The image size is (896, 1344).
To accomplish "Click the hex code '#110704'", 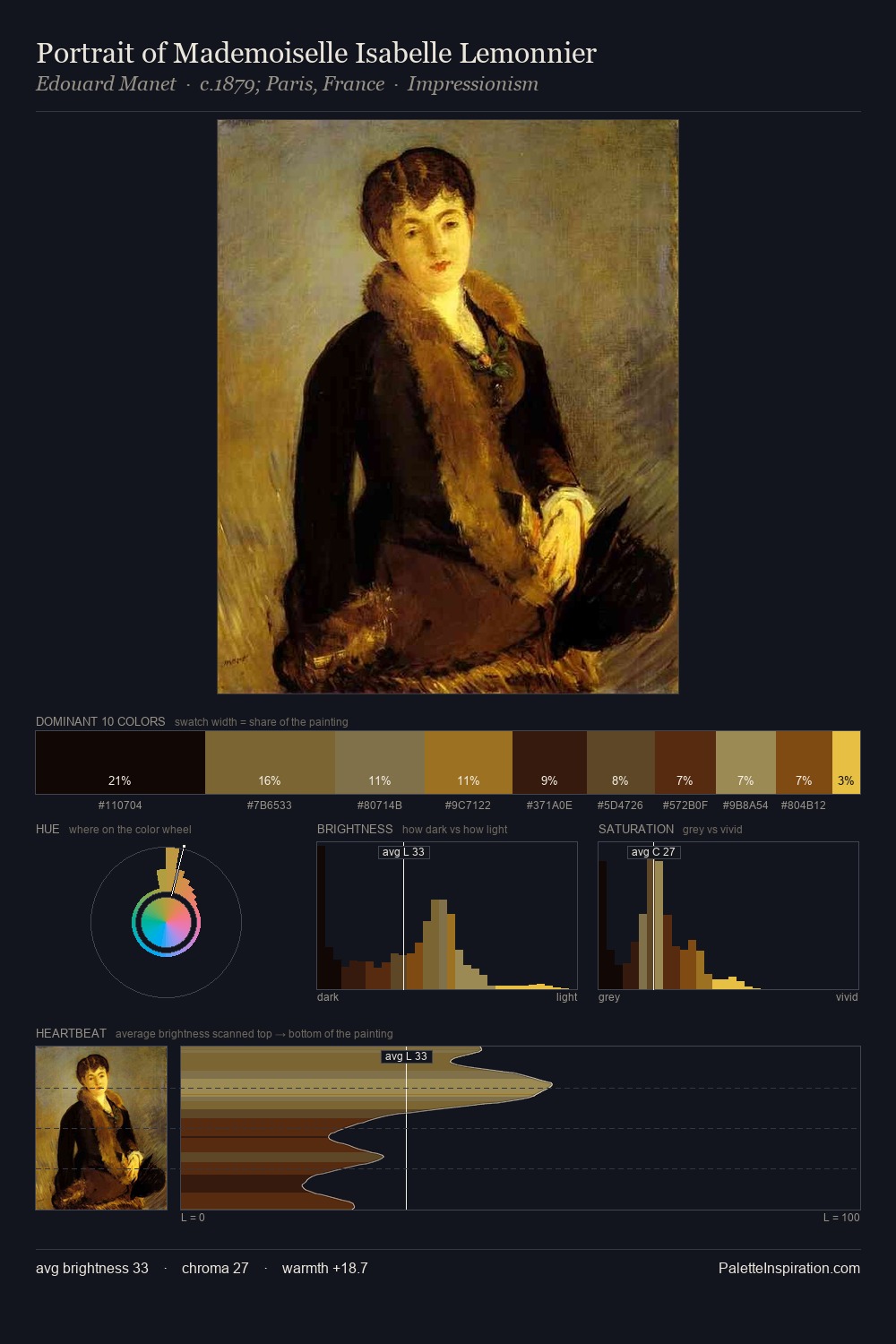I will (120, 806).
